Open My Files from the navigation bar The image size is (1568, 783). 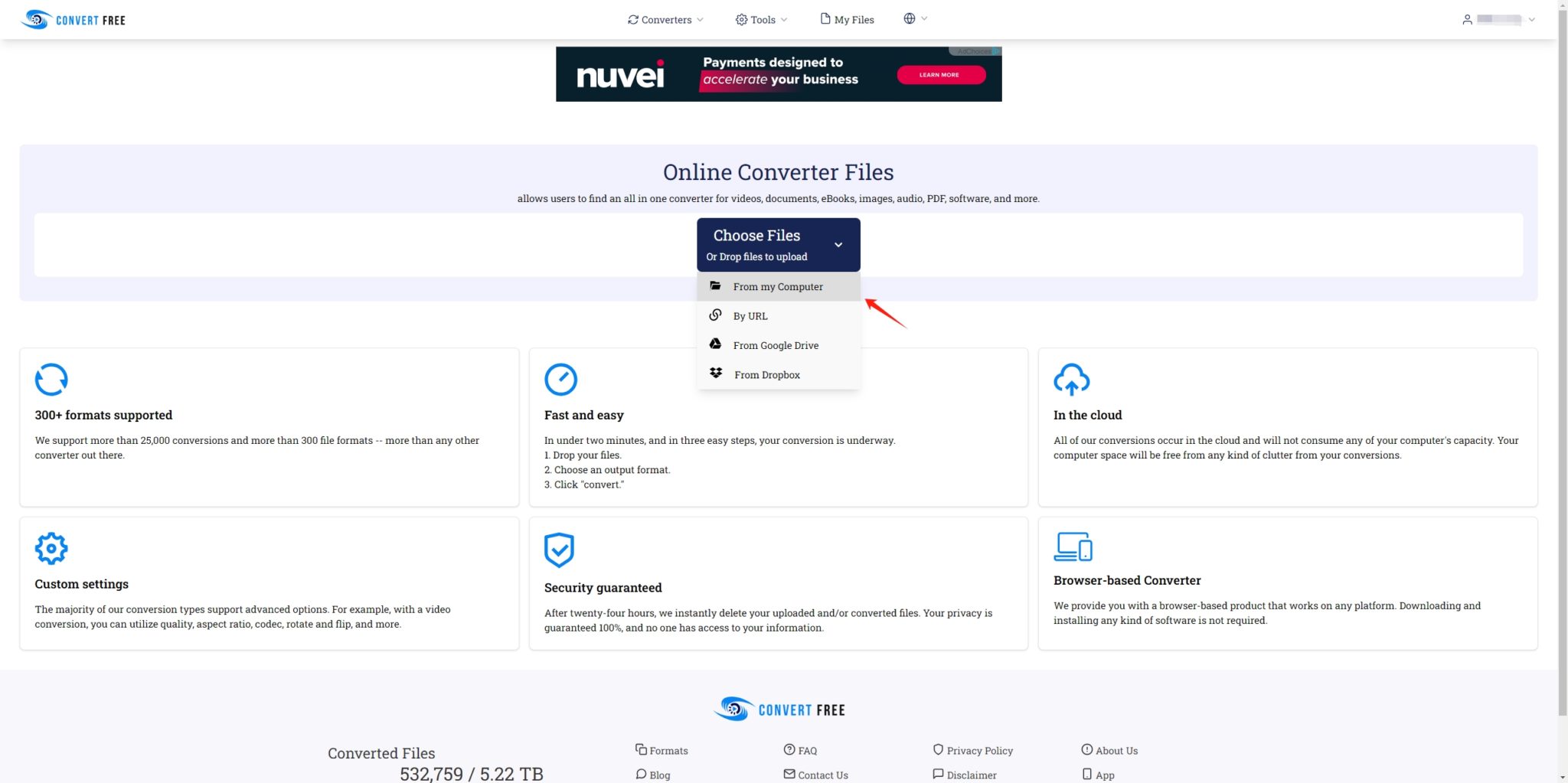847,19
